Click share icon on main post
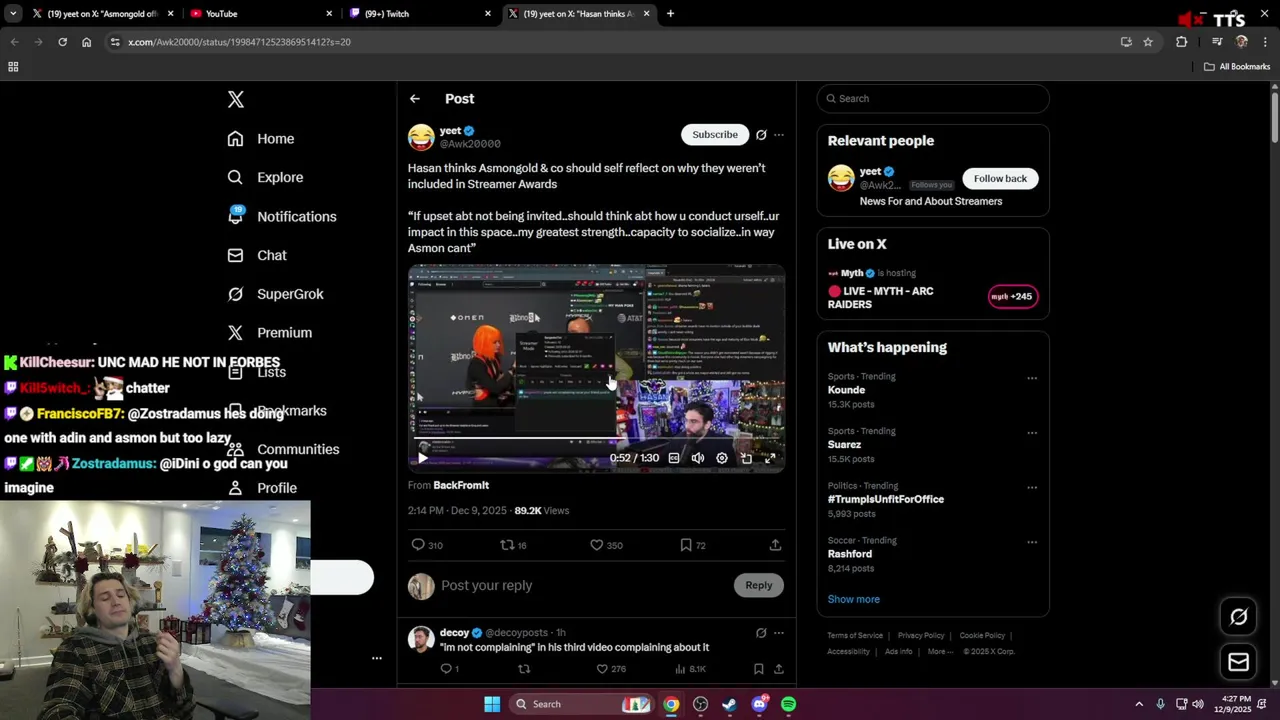 pos(775,545)
